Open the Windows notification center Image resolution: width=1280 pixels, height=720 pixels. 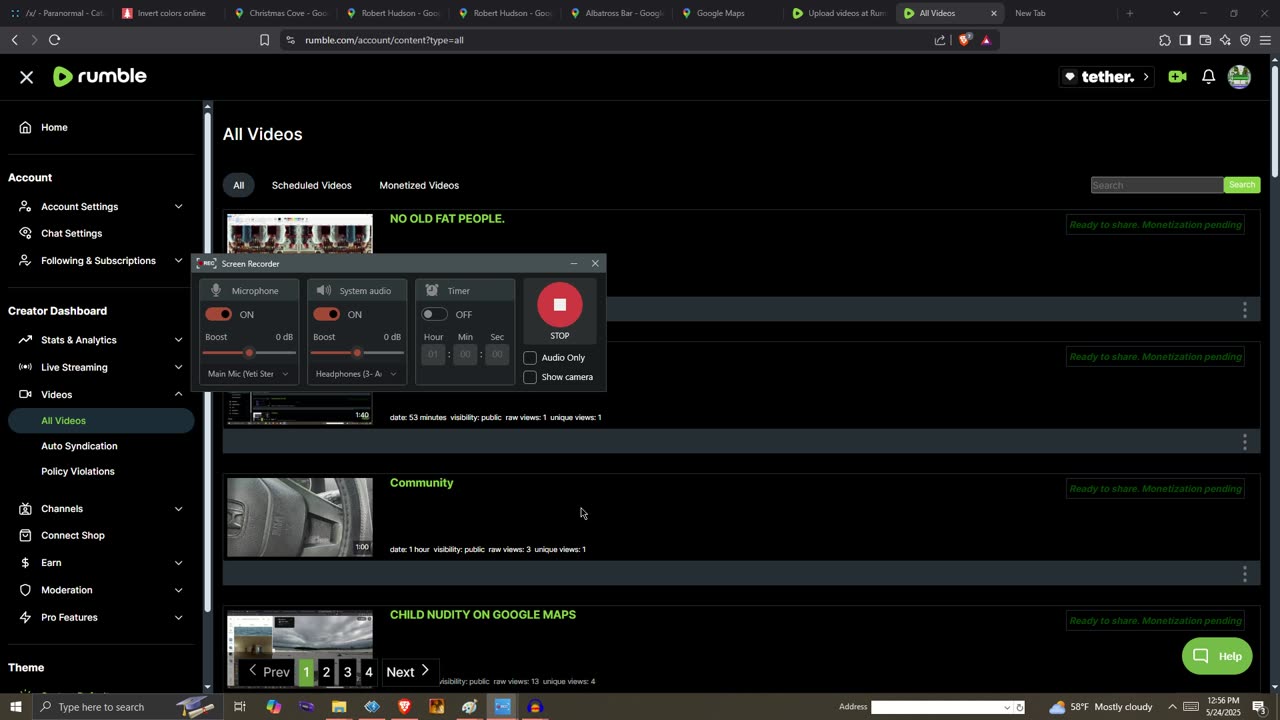coord(1259,707)
